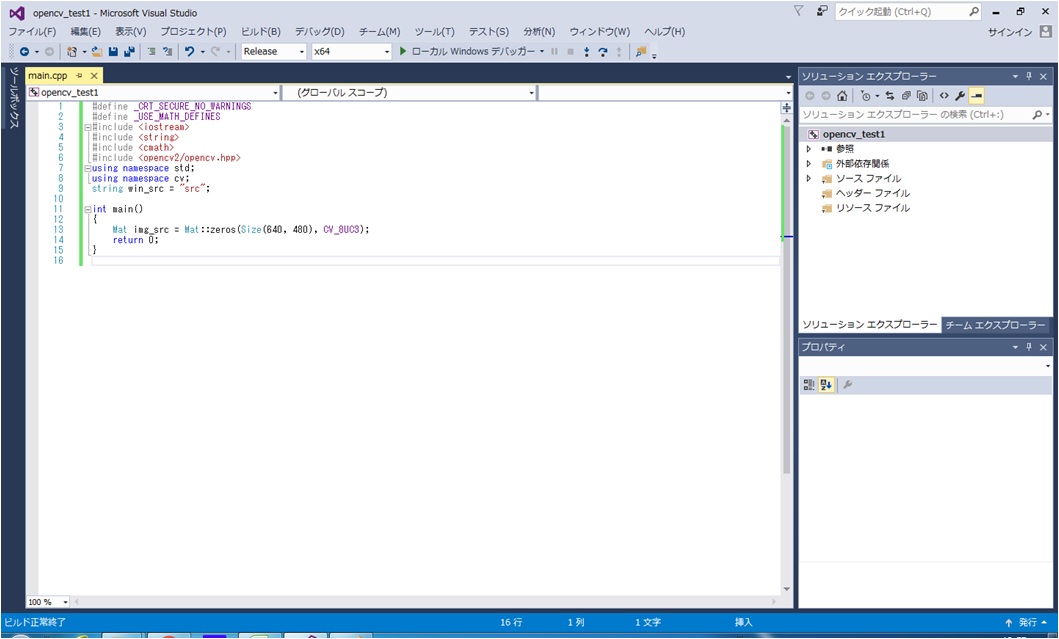Close the main.cpp tab
Viewport: 1059px width, 639px height.
[94, 76]
